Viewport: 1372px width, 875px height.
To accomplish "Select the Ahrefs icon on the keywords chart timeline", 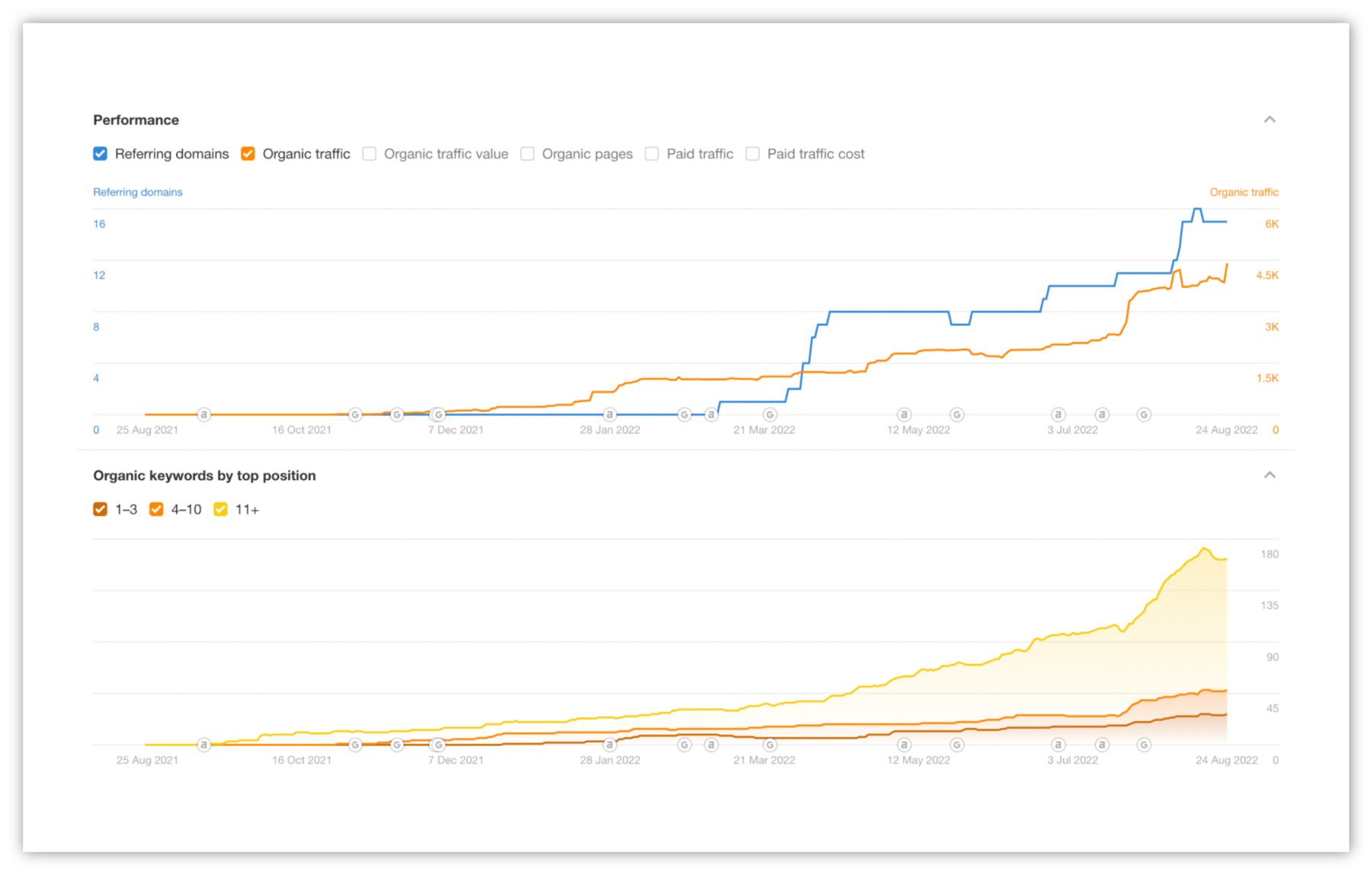I will [204, 745].
